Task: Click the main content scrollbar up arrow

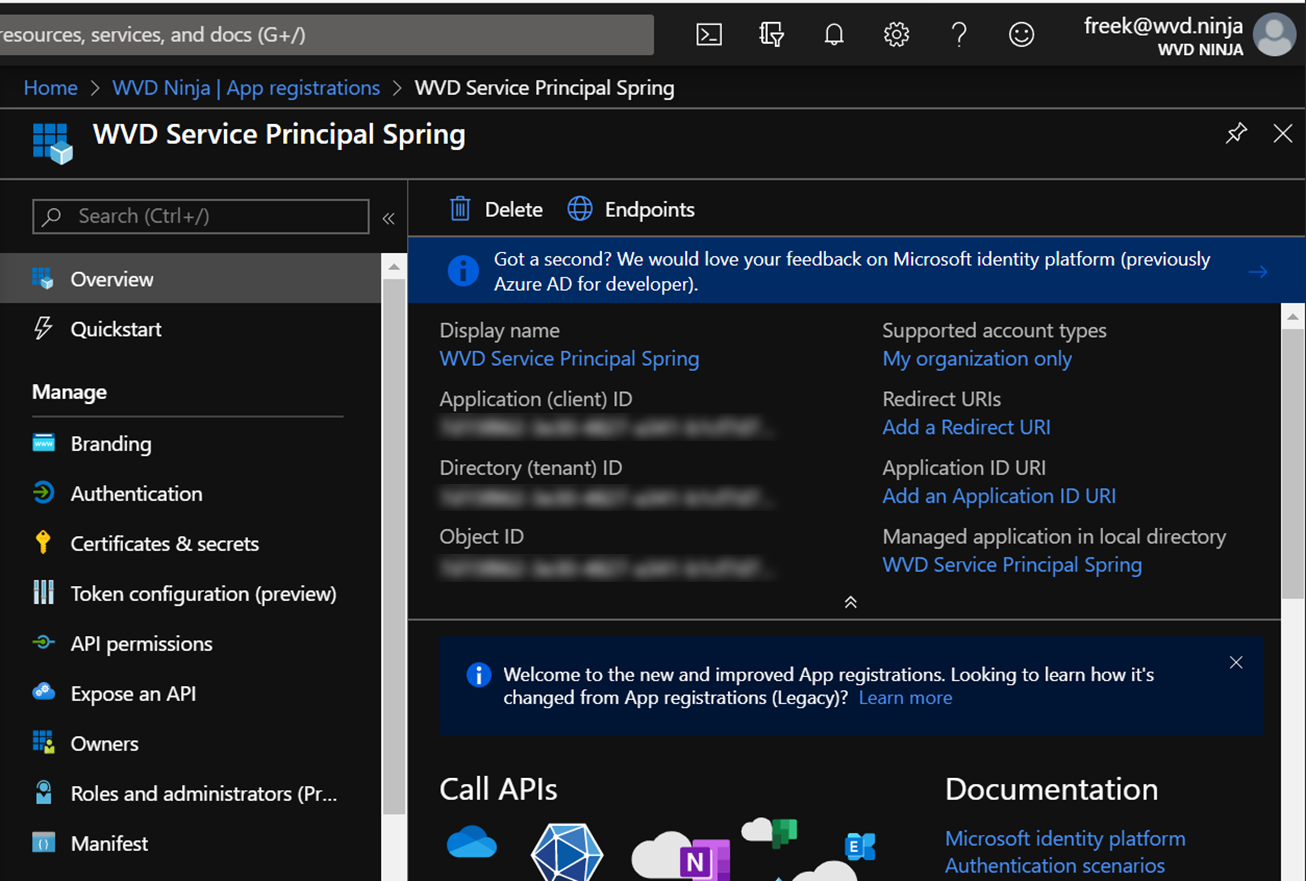Action: (1293, 317)
